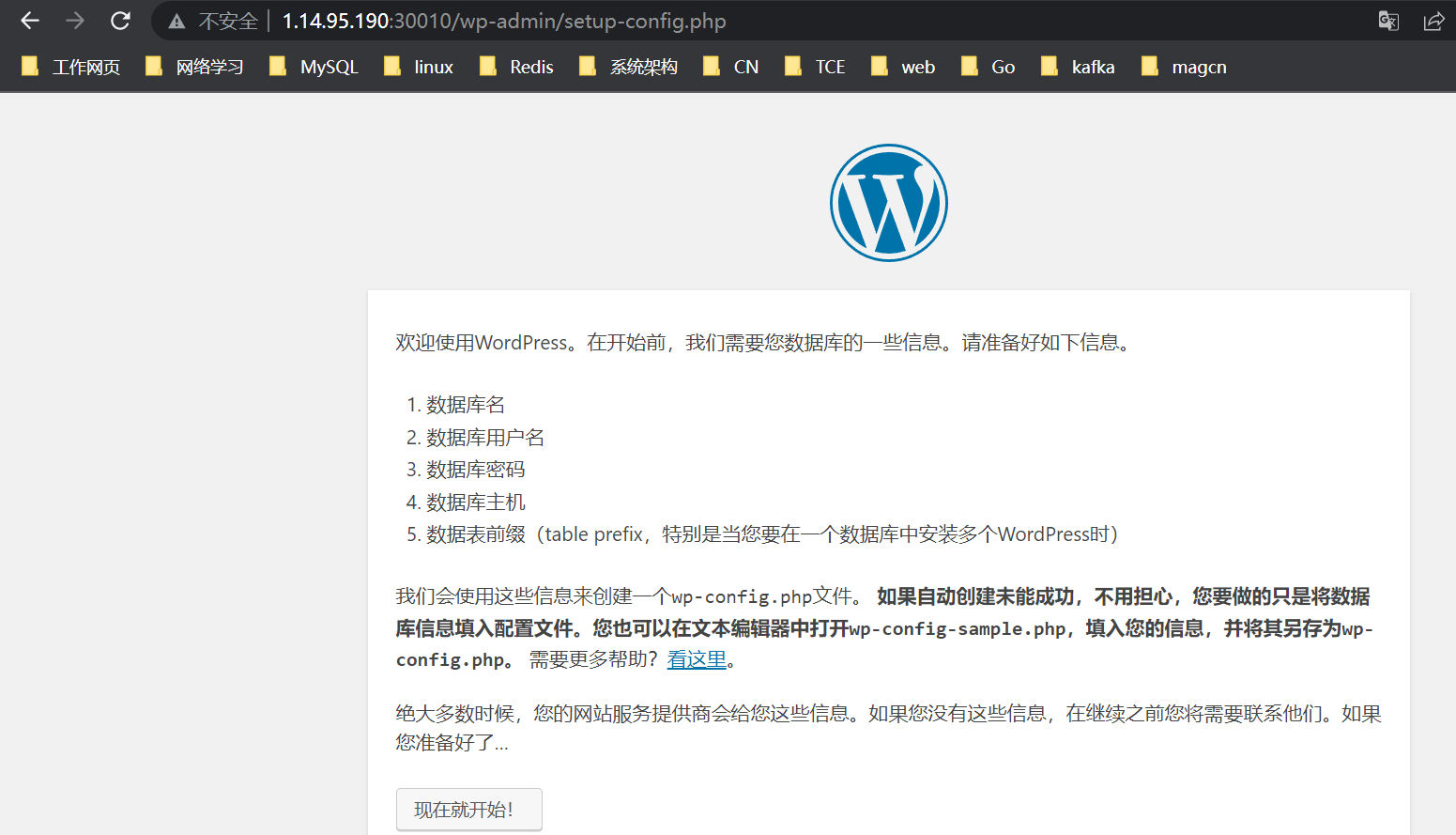
Task: Open the Go bookmark folder
Action: (x=988, y=67)
